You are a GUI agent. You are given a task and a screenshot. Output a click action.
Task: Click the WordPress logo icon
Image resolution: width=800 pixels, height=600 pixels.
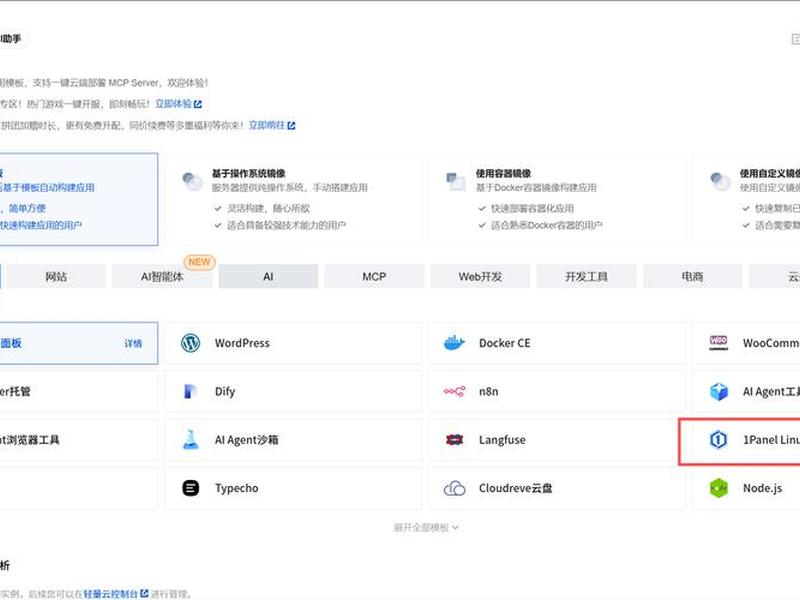[191, 343]
